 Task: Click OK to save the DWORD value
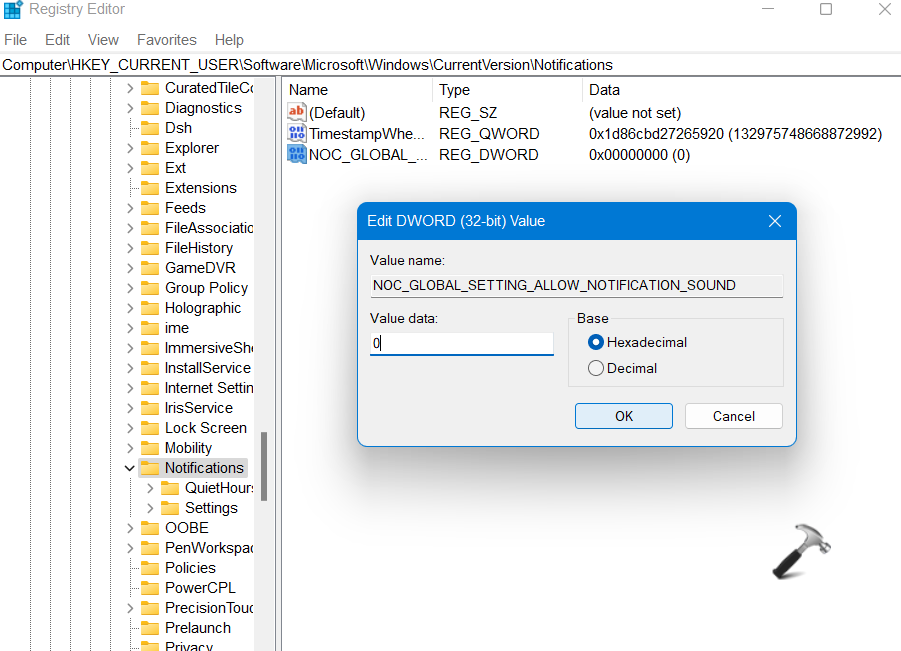624,416
